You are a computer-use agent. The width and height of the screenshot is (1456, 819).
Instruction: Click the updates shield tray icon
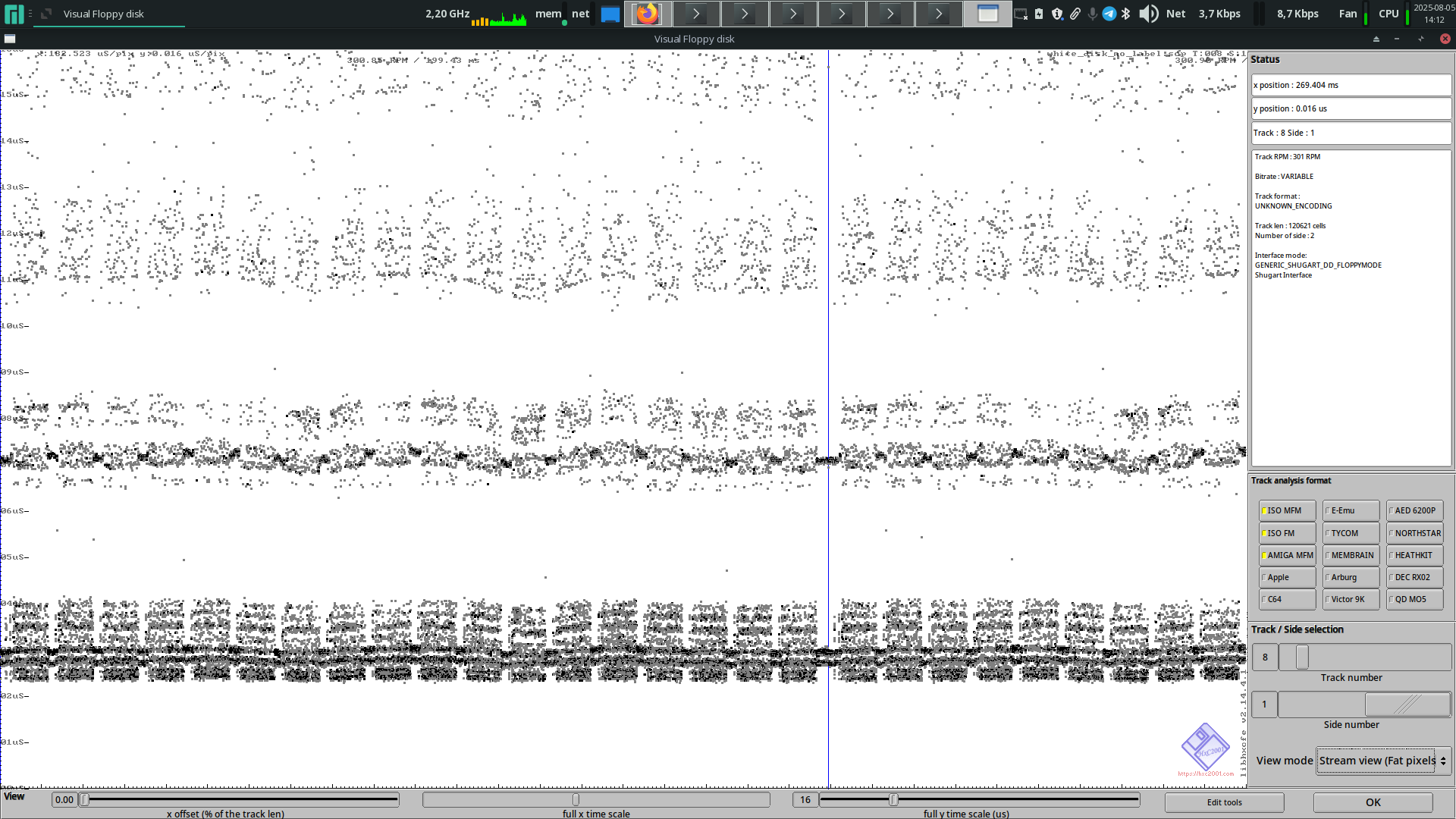[1057, 14]
